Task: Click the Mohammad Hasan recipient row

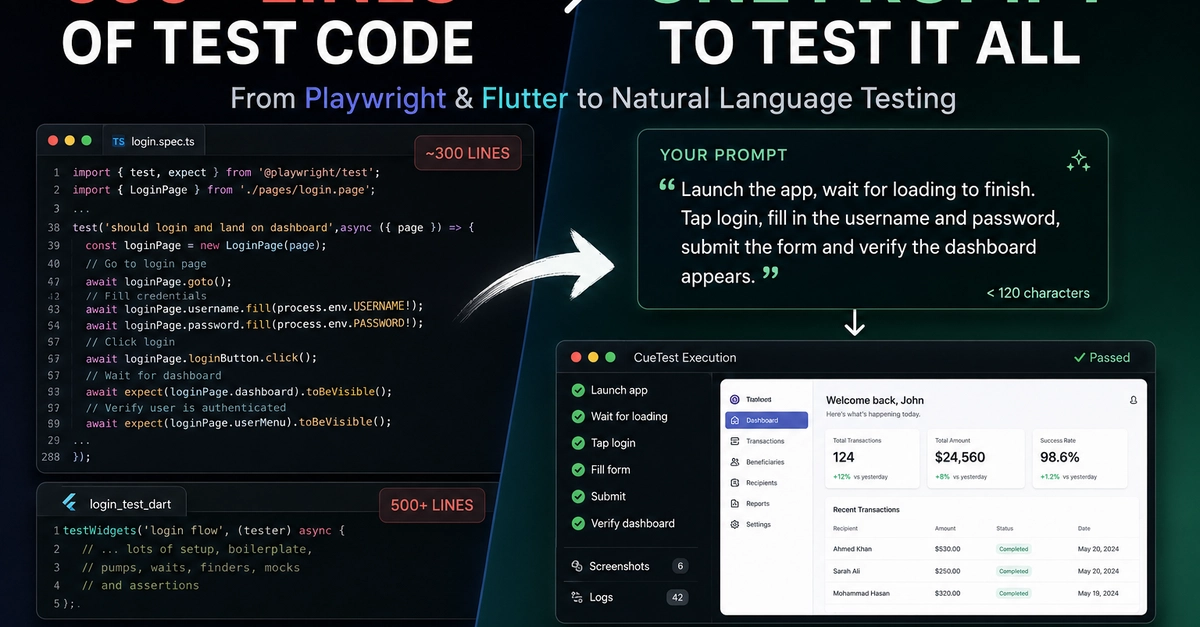Action: [x=982, y=593]
